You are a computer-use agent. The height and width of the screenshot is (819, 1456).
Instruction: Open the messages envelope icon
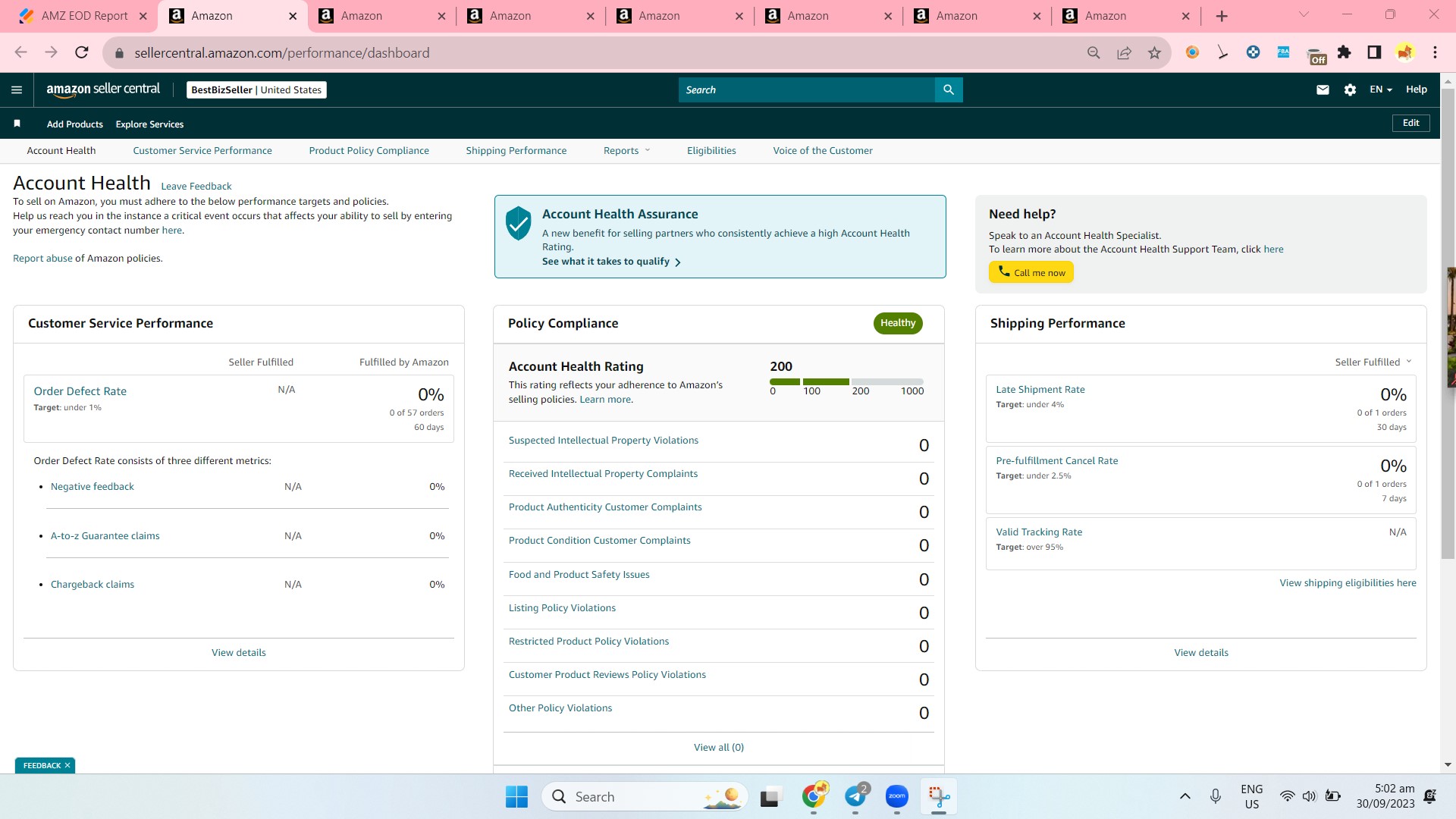pos(1323,89)
